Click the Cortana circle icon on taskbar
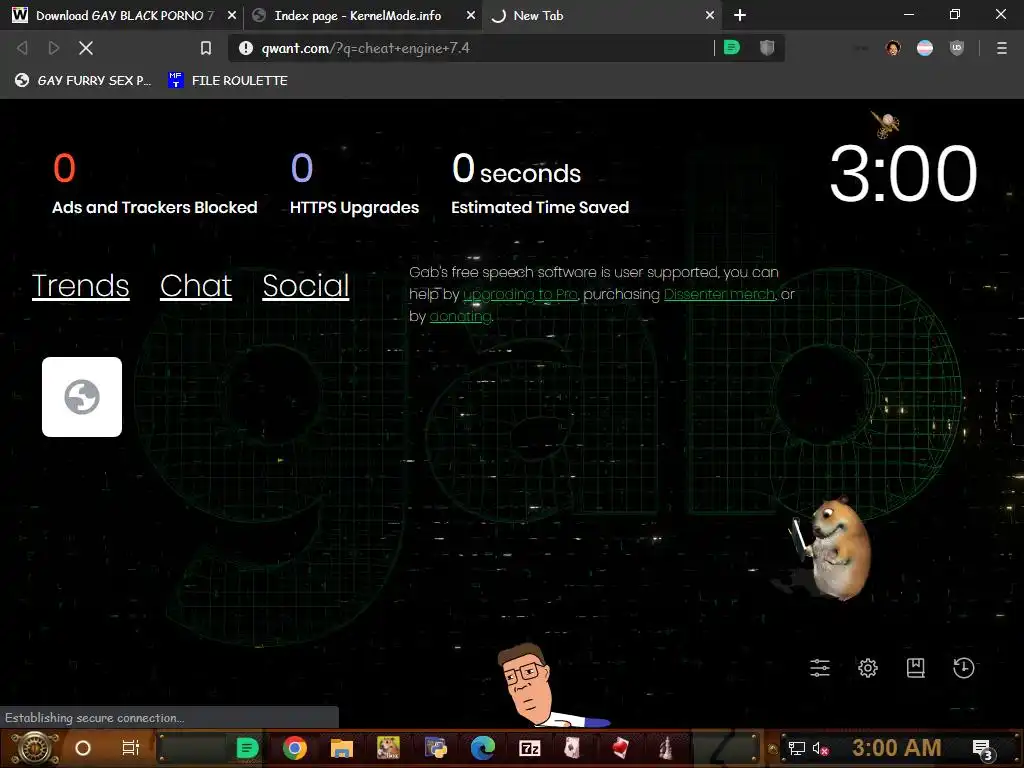Viewport: 1024px width, 768px height. (82, 748)
